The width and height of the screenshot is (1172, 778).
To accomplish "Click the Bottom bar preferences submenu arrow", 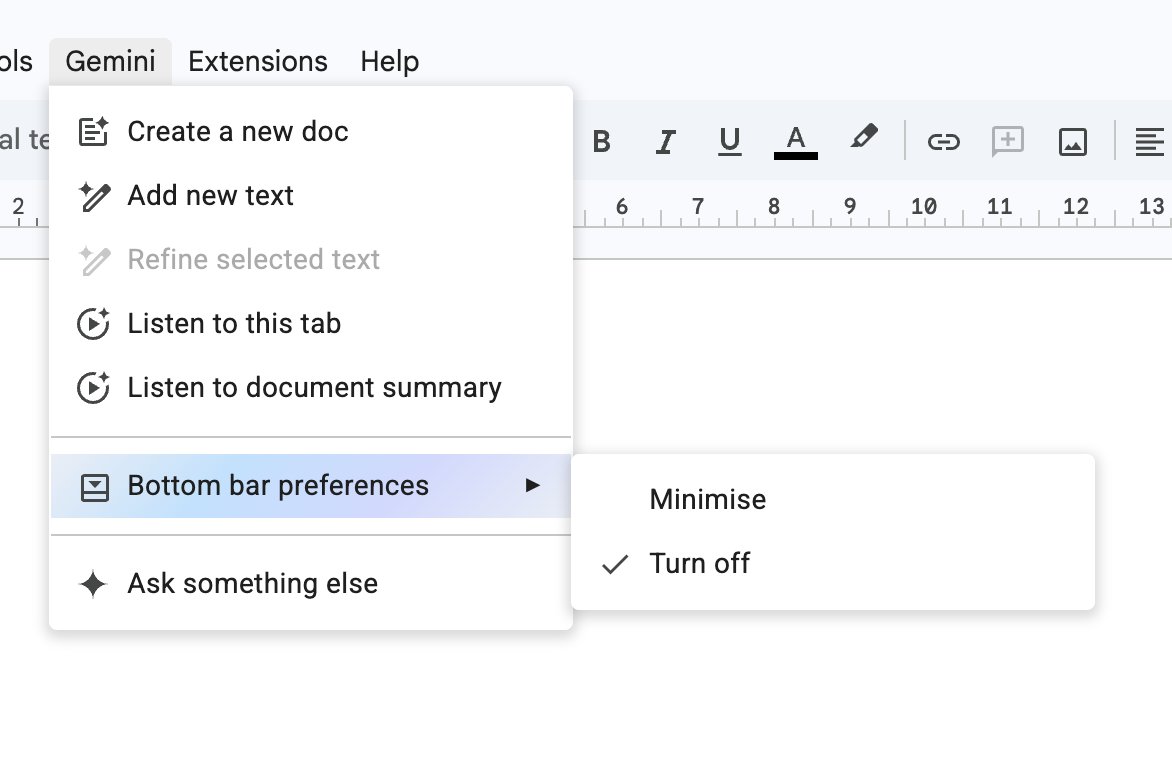I will click(532, 486).
